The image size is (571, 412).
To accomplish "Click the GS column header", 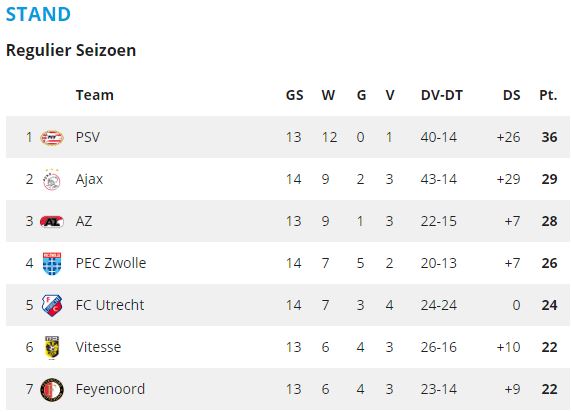I will (x=294, y=95).
